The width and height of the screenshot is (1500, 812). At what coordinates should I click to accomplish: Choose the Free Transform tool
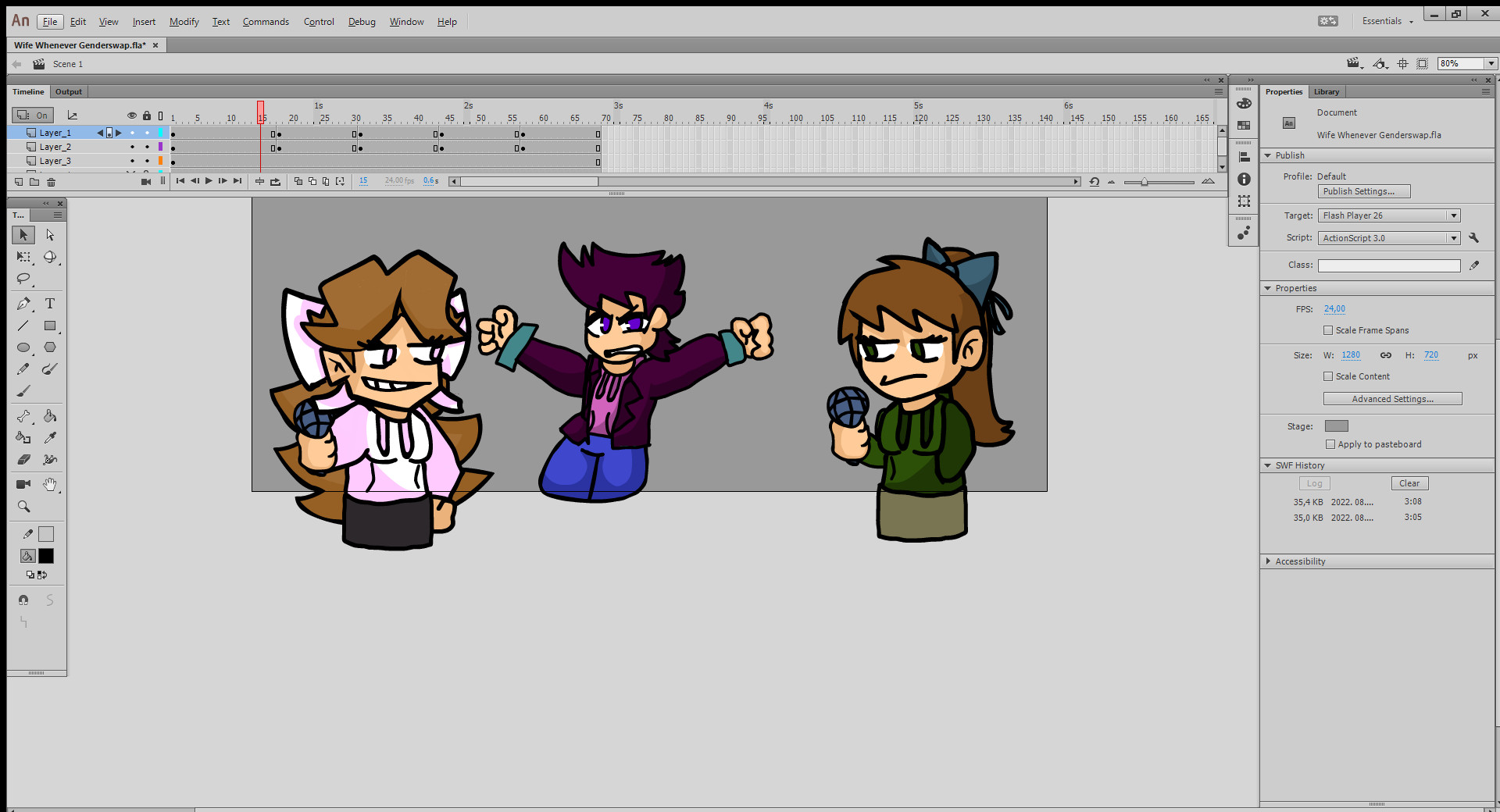(x=23, y=257)
